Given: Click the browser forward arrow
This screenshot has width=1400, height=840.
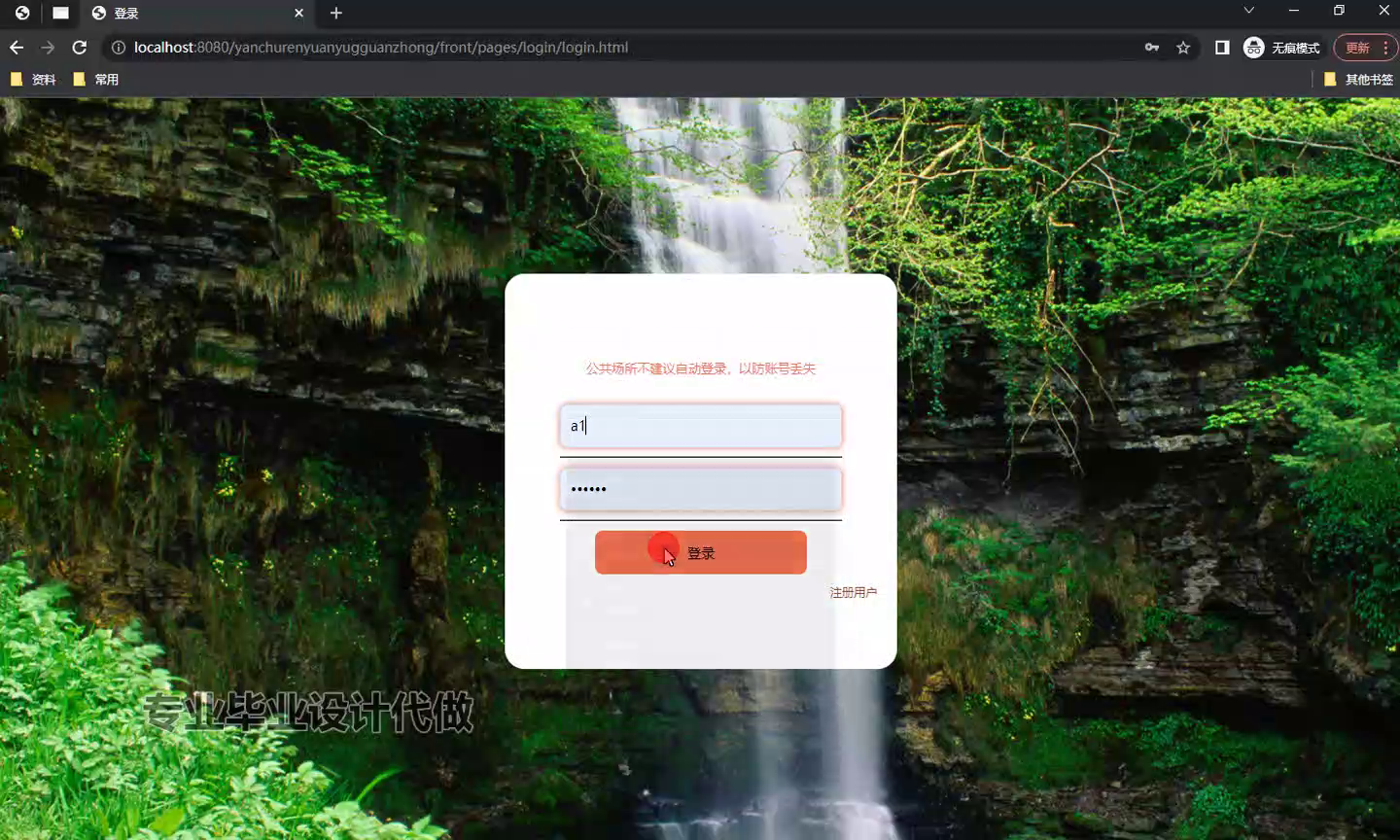Looking at the screenshot, I should (x=48, y=48).
